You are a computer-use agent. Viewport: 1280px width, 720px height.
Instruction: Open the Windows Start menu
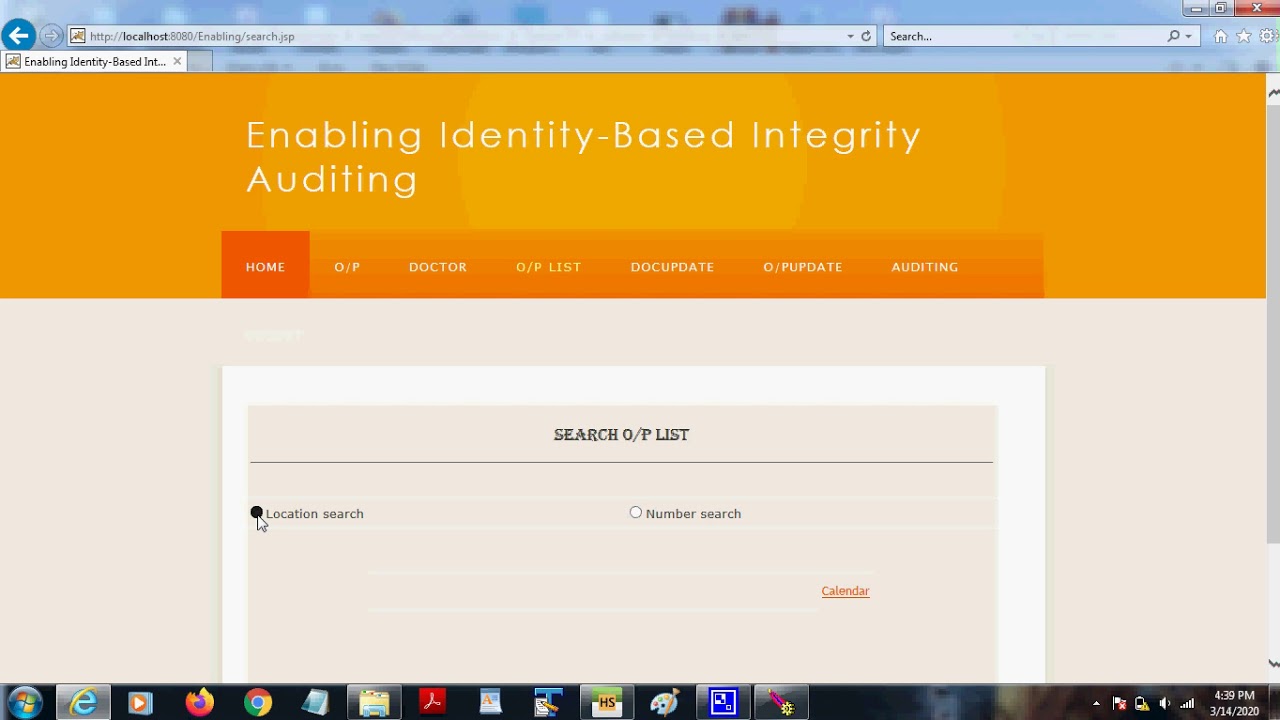point(24,703)
